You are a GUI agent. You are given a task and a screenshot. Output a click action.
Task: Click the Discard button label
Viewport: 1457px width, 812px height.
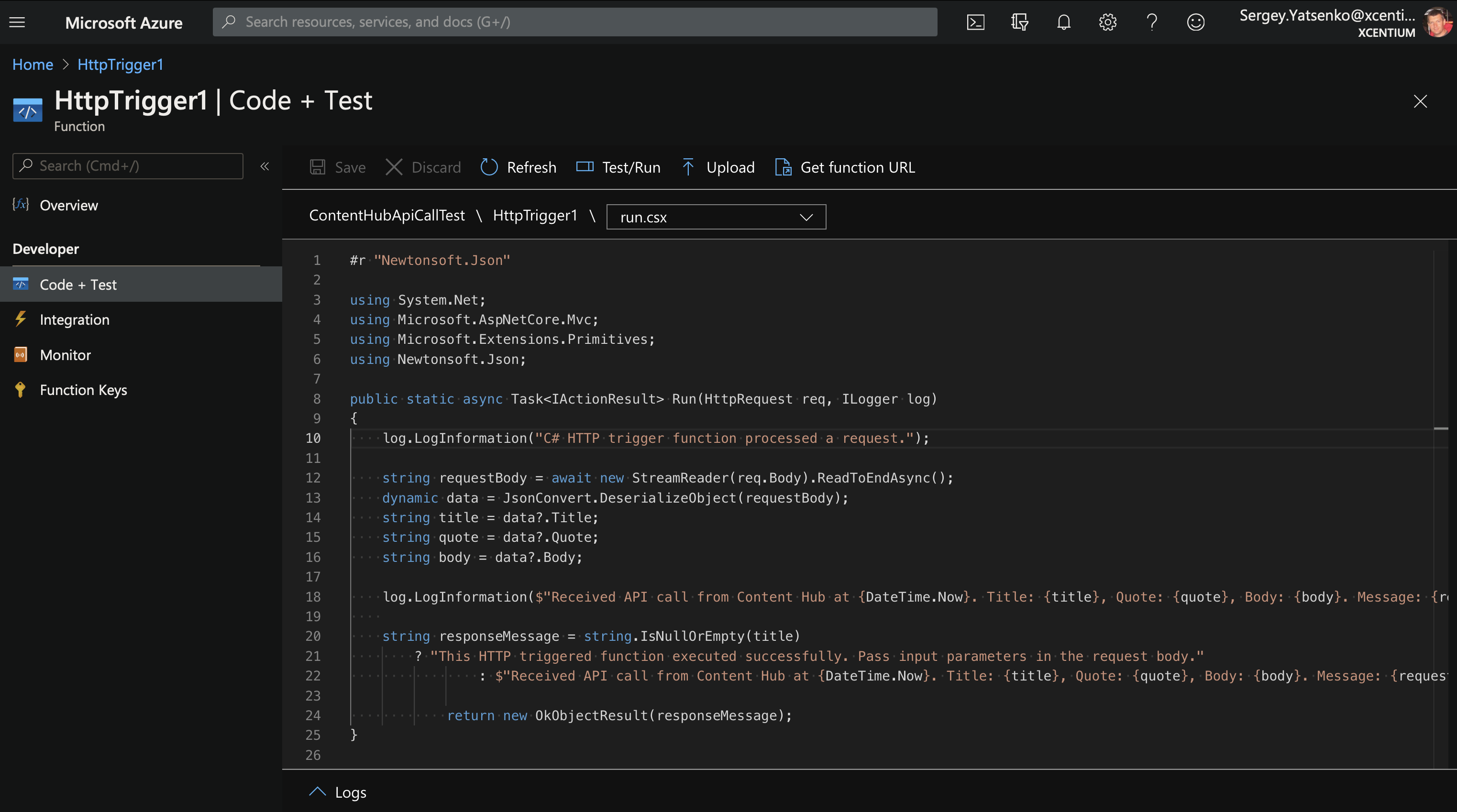[436, 167]
